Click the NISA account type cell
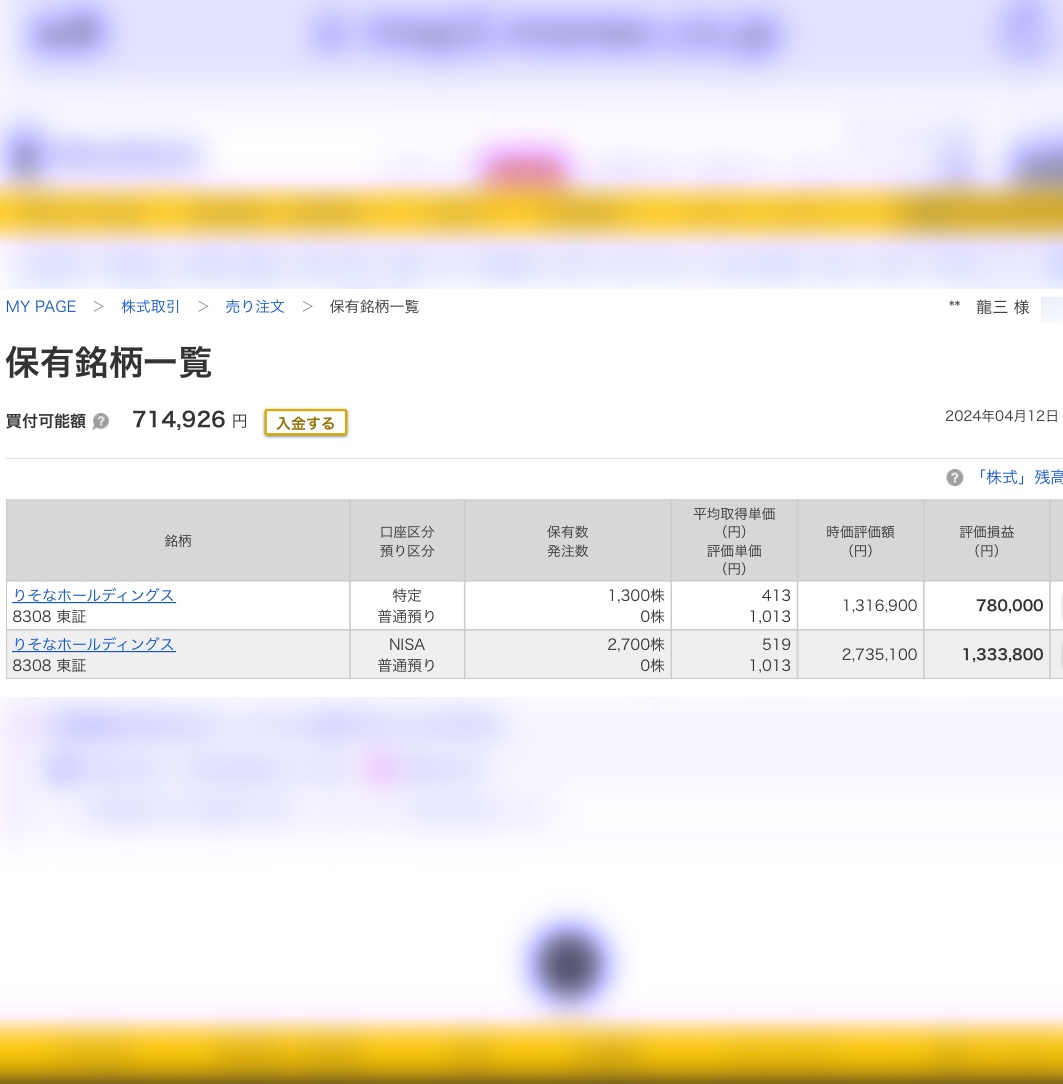The height and width of the screenshot is (1084, 1063). point(406,644)
